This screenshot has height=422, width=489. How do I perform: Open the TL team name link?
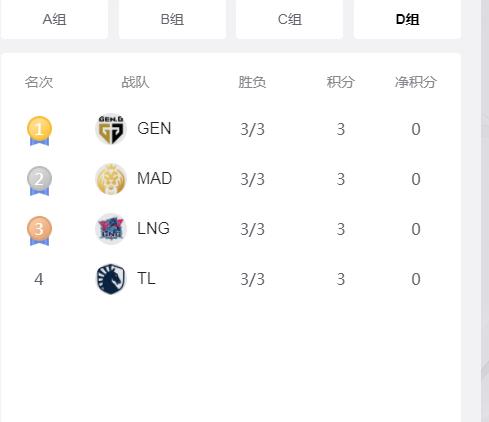146,279
